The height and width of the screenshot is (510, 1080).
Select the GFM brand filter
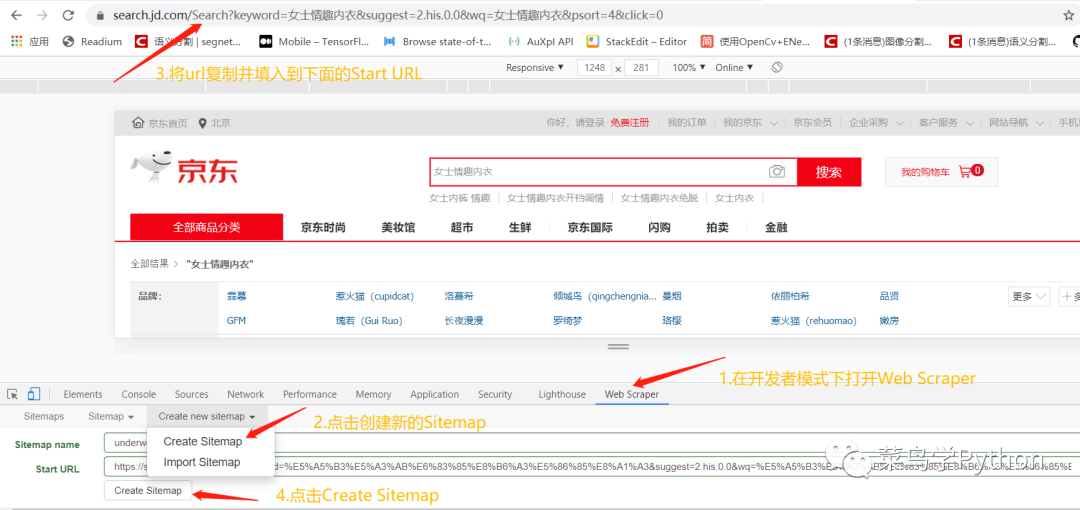tap(236, 320)
